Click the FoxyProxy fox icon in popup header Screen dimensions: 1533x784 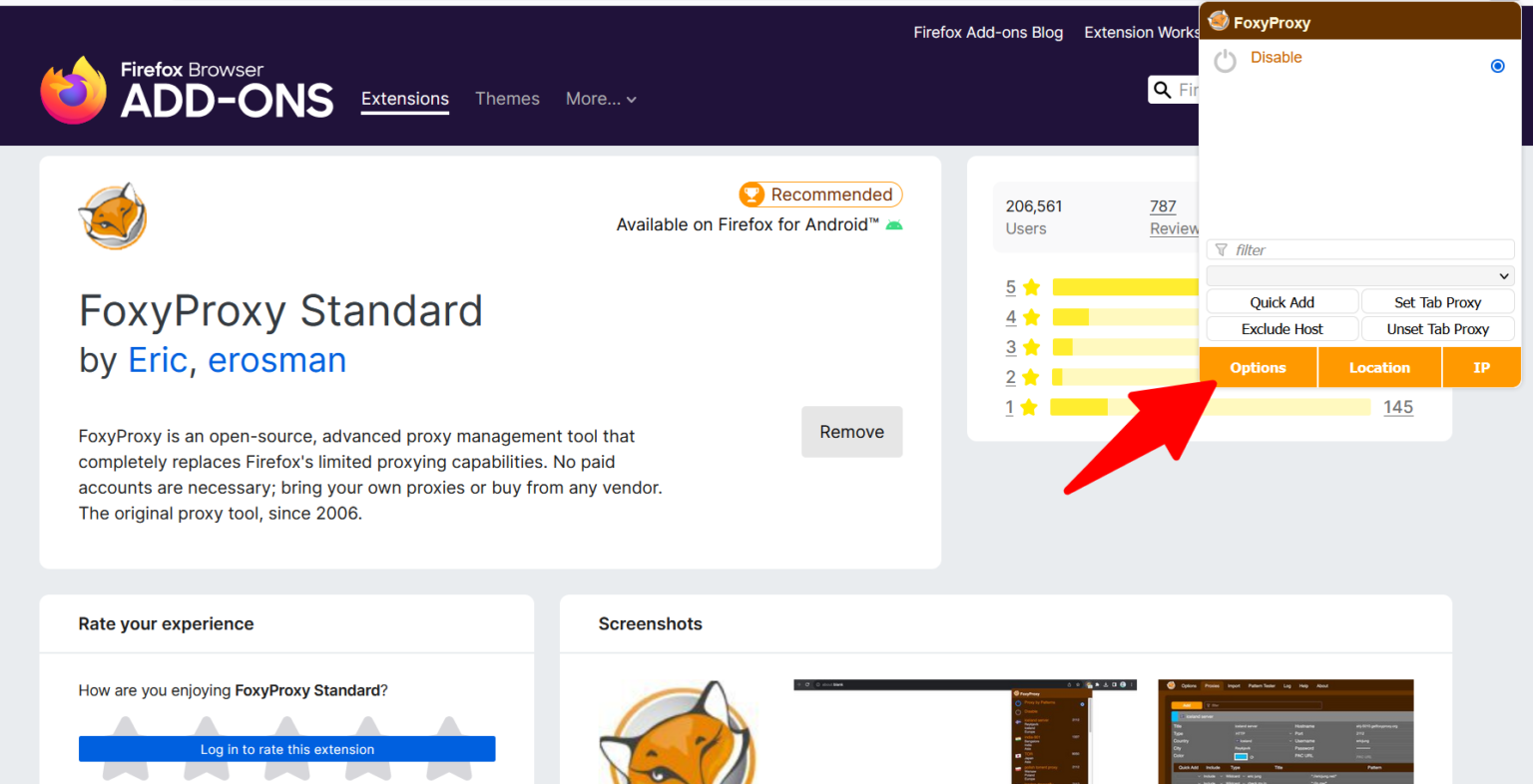pyautogui.click(x=1219, y=22)
